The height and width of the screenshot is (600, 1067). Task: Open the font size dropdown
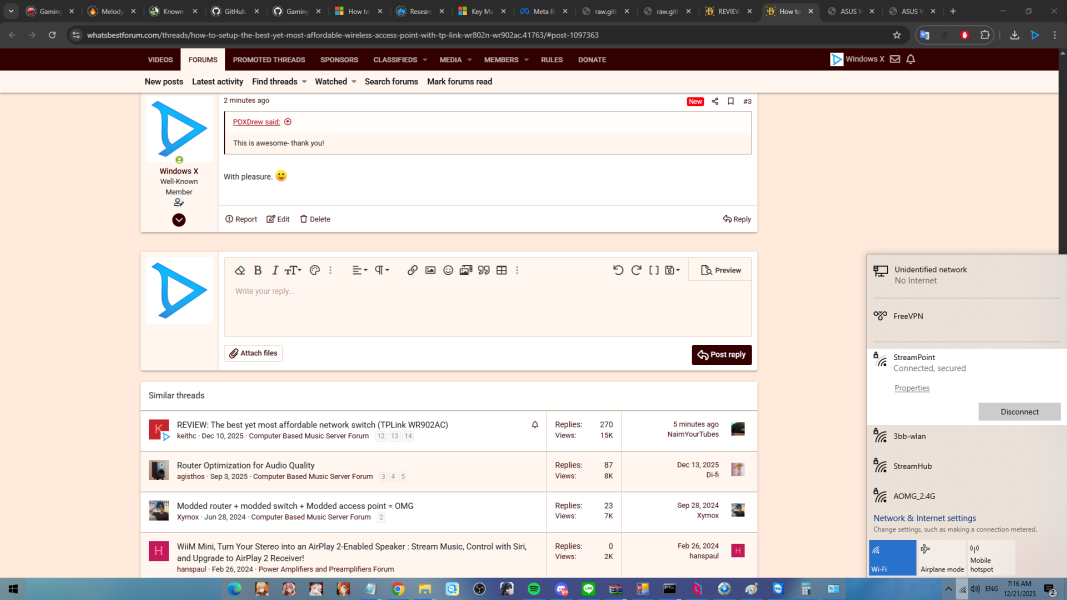click(293, 270)
